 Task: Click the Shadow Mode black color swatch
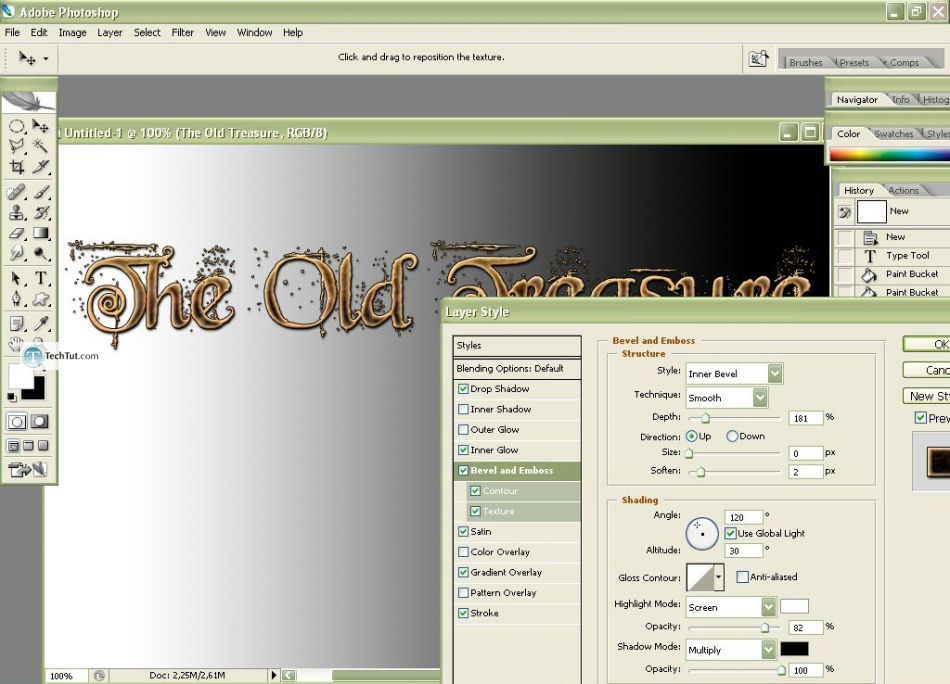pyautogui.click(x=794, y=649)
